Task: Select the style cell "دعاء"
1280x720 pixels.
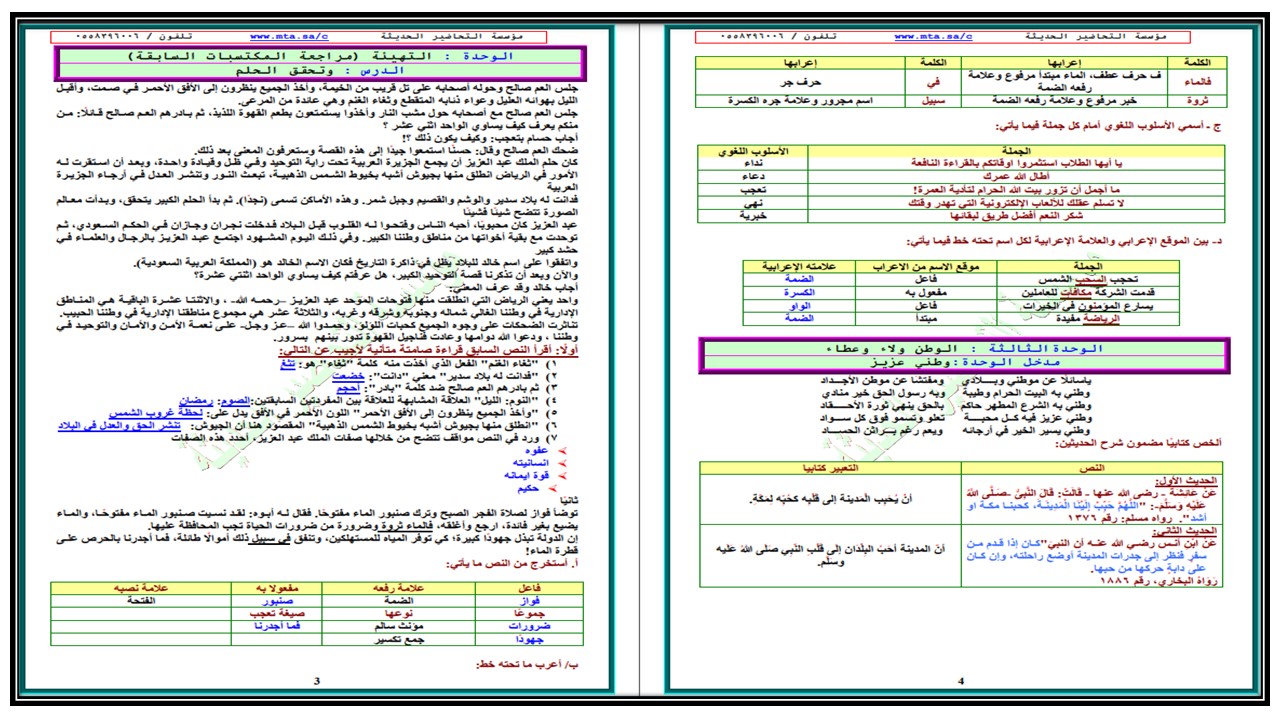Action: tap(753, 176)
